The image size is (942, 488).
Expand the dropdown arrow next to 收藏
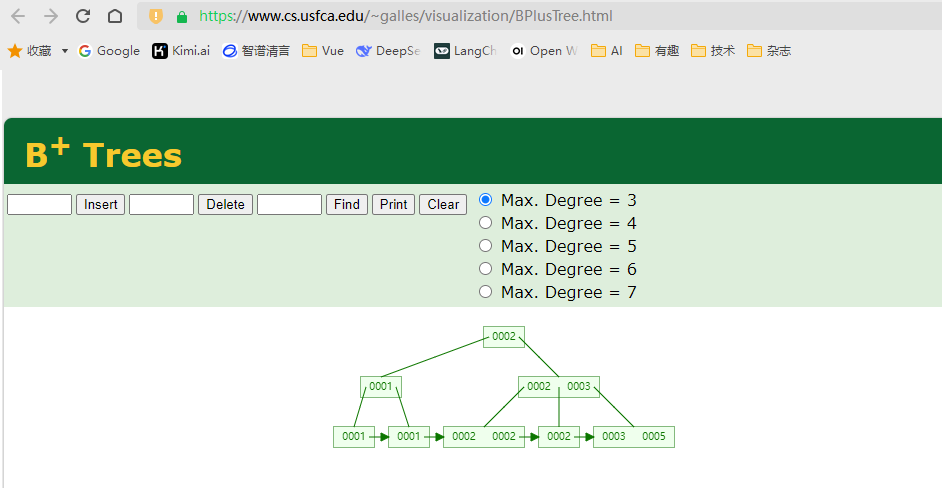pyautogui.click(x=65, y=51)
